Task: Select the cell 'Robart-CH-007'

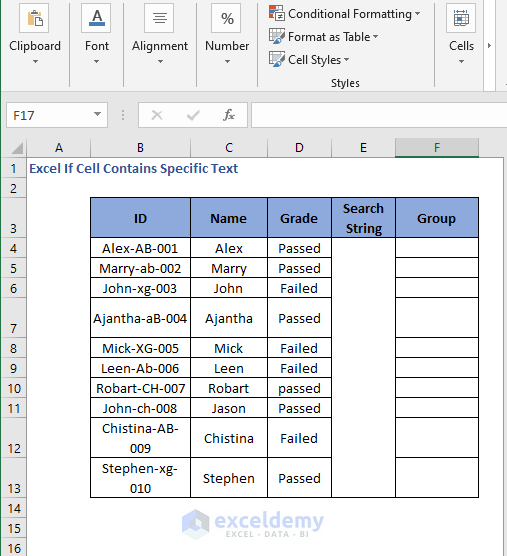Action: pyautogui.click(x=140, y=388)
